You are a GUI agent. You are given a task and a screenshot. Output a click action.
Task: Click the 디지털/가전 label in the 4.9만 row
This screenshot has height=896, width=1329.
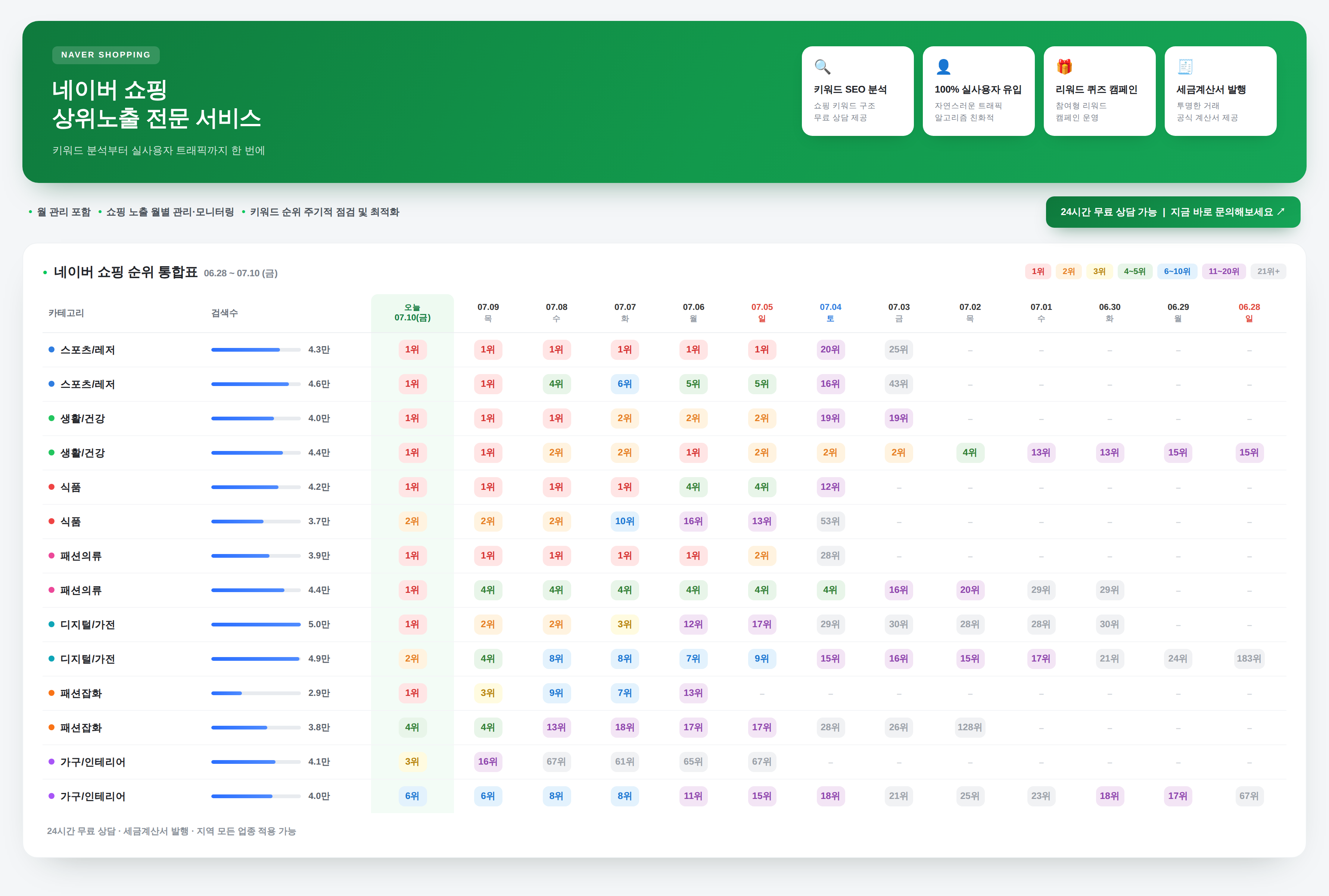[x=87, y=659]
